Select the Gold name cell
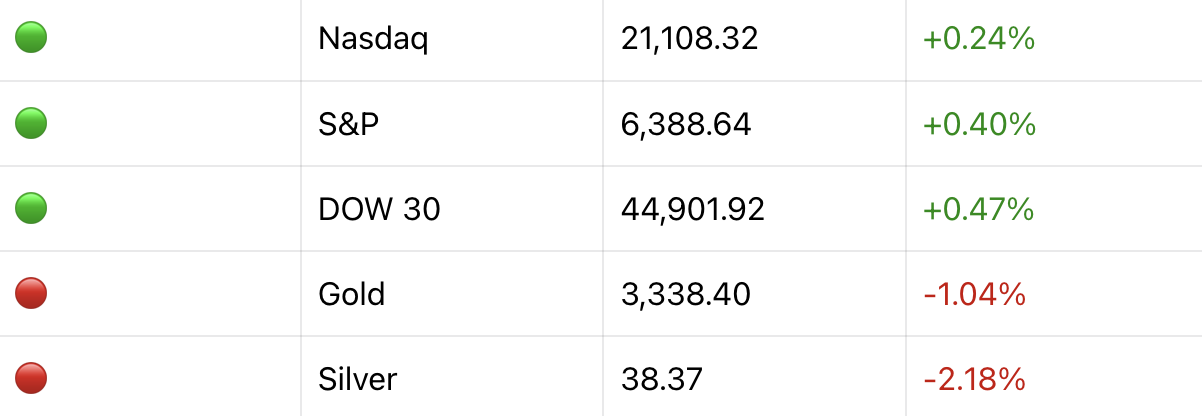The height and width of the screenshot is (416, 1202). (351, 294)
